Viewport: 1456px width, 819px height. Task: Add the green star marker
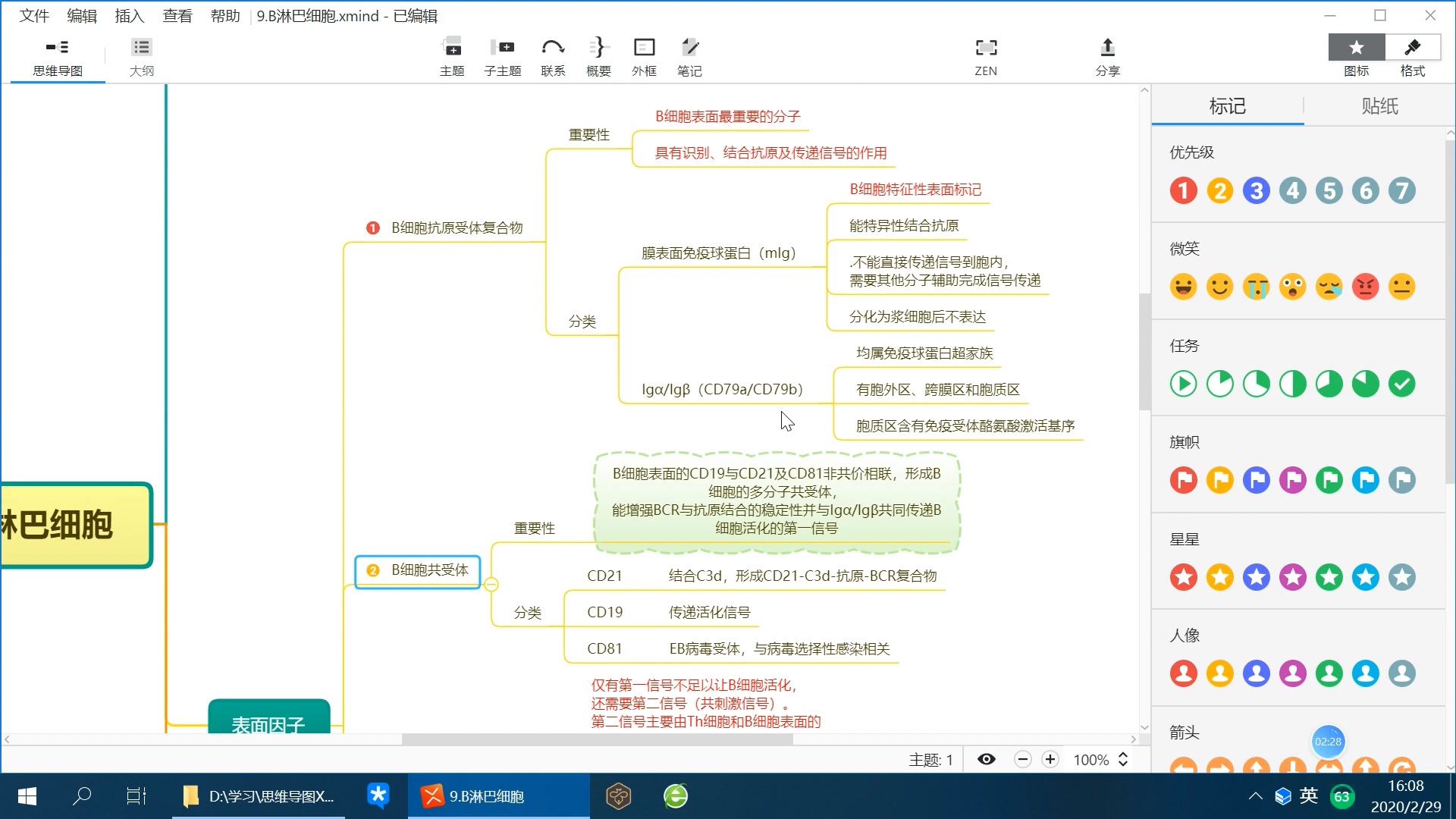tap(1329, 577)
